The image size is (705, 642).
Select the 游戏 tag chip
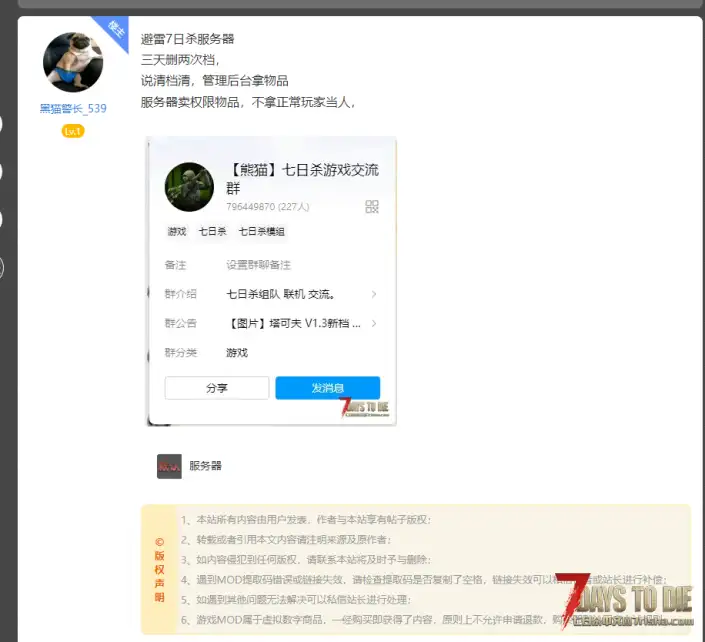(177, 232)
